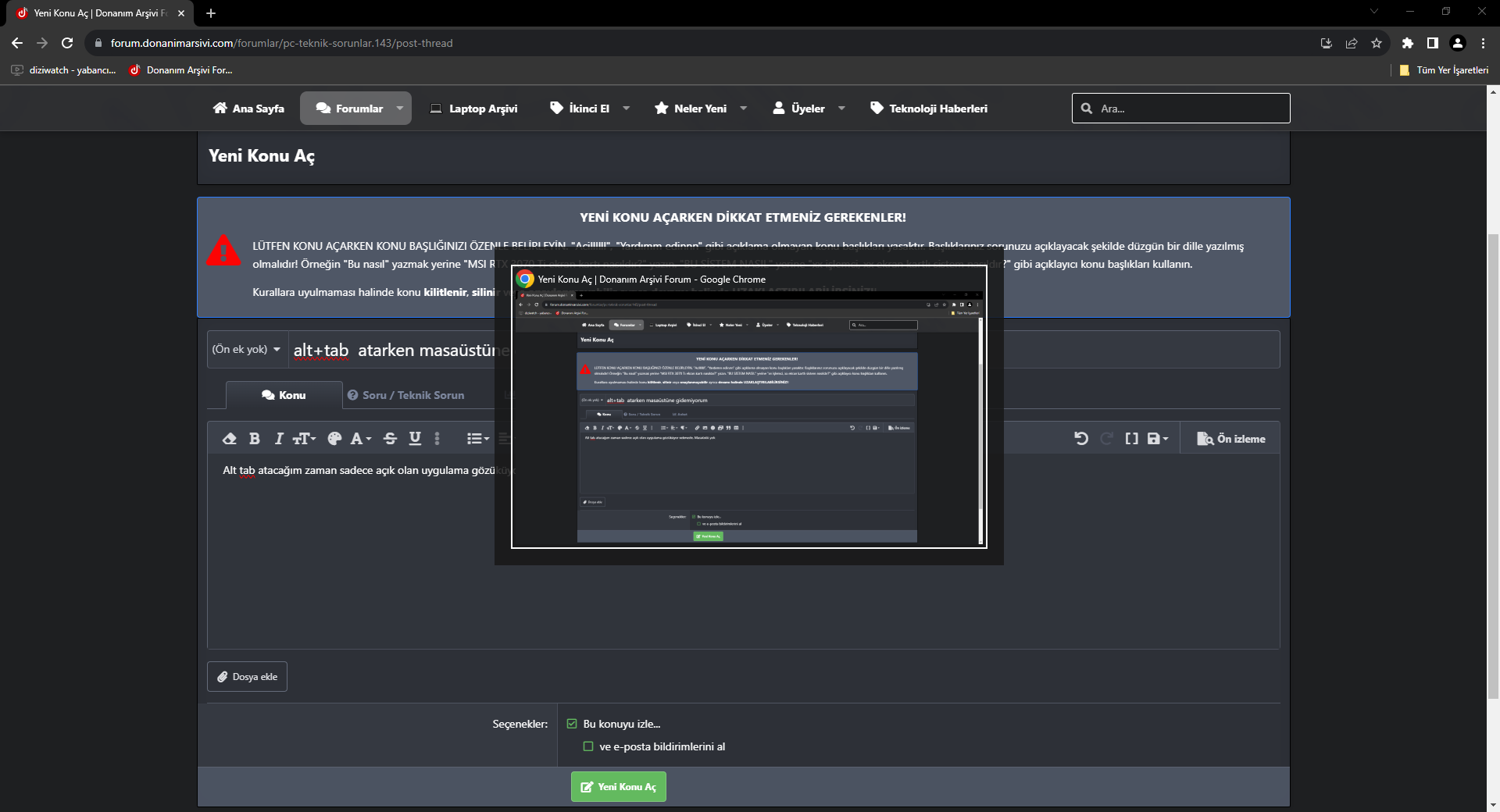
Task: Open Laptop Arşivi page
Action: [473, 109]
